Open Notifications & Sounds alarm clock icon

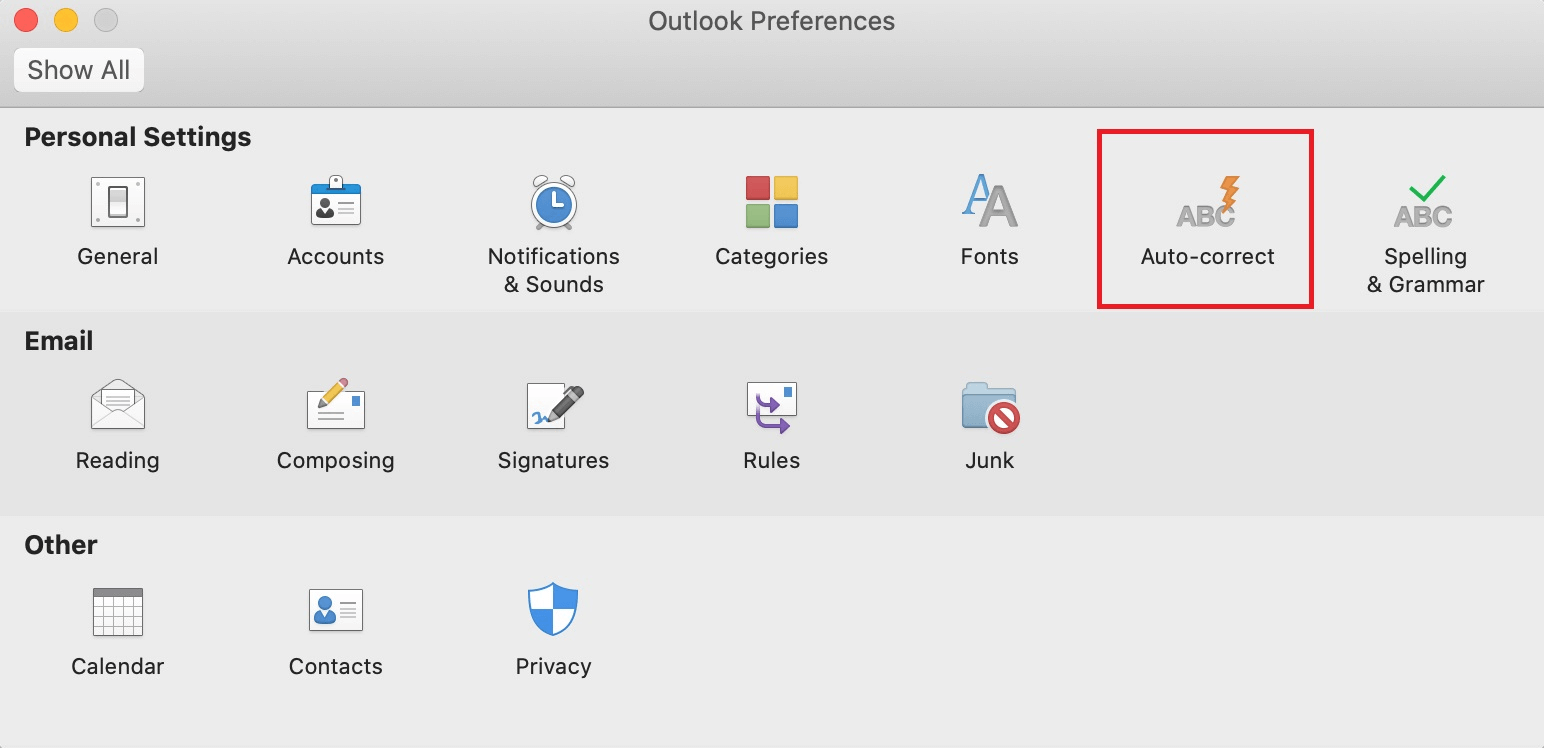coord(553,202)
